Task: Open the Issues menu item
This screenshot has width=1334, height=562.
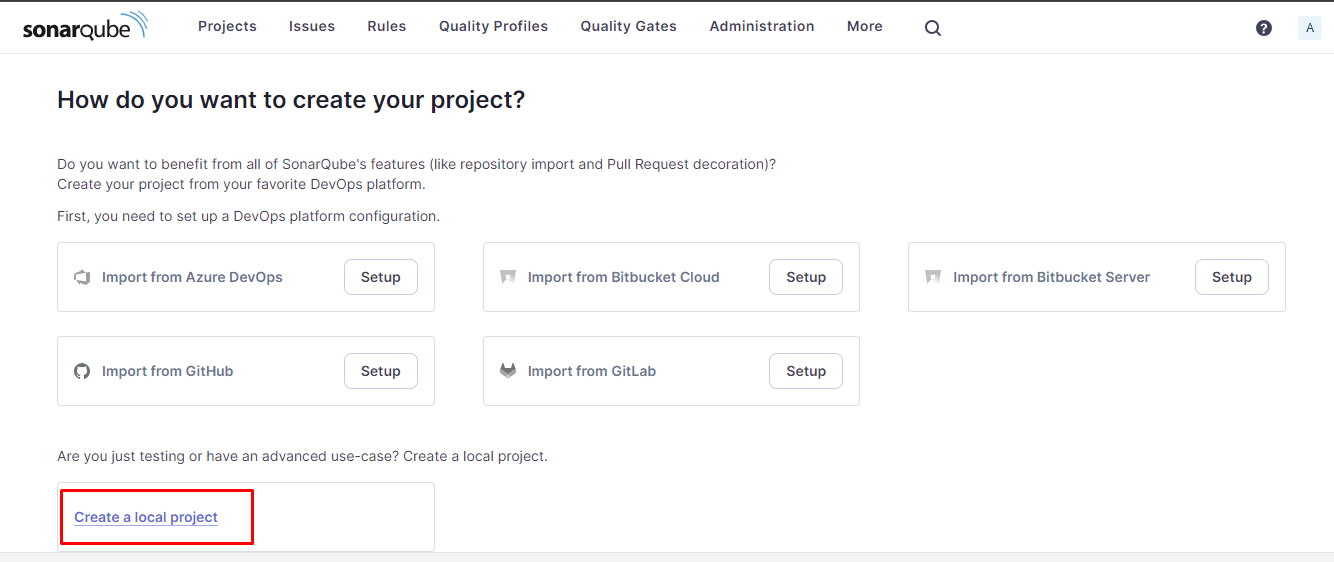Action: (x=312, y=26)
